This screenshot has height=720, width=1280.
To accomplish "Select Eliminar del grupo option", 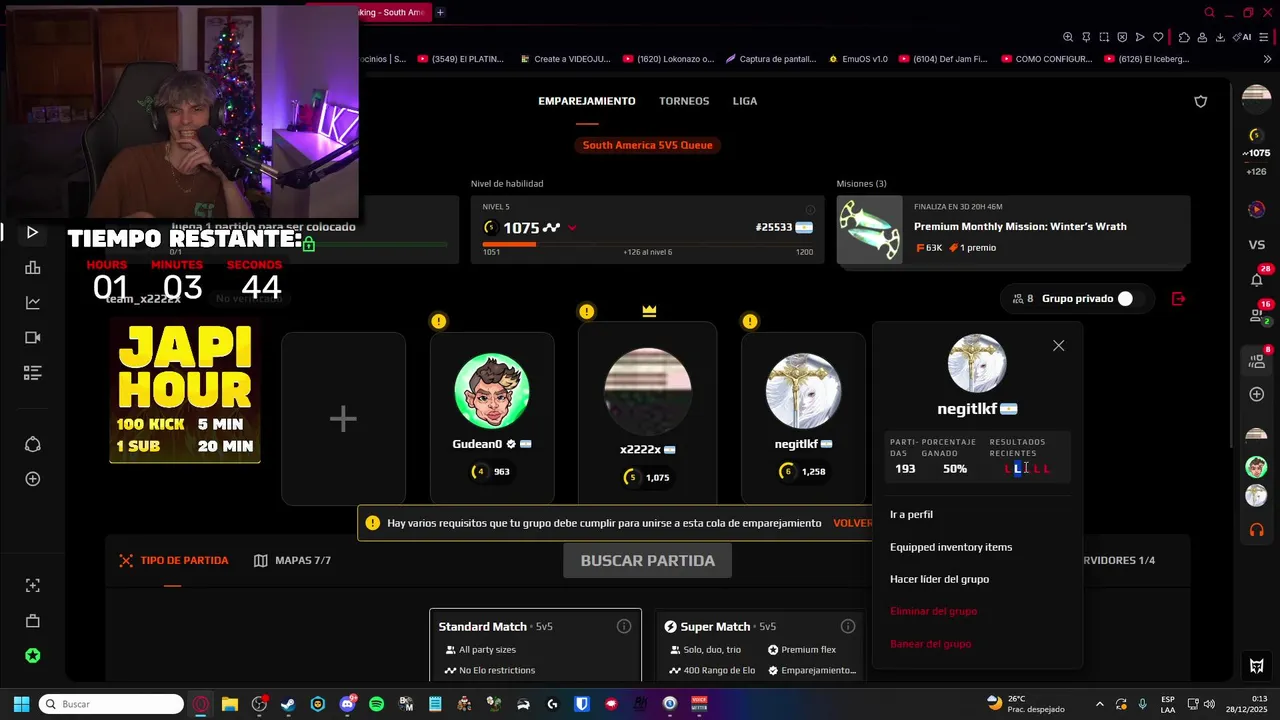I will tap(933, 611).
